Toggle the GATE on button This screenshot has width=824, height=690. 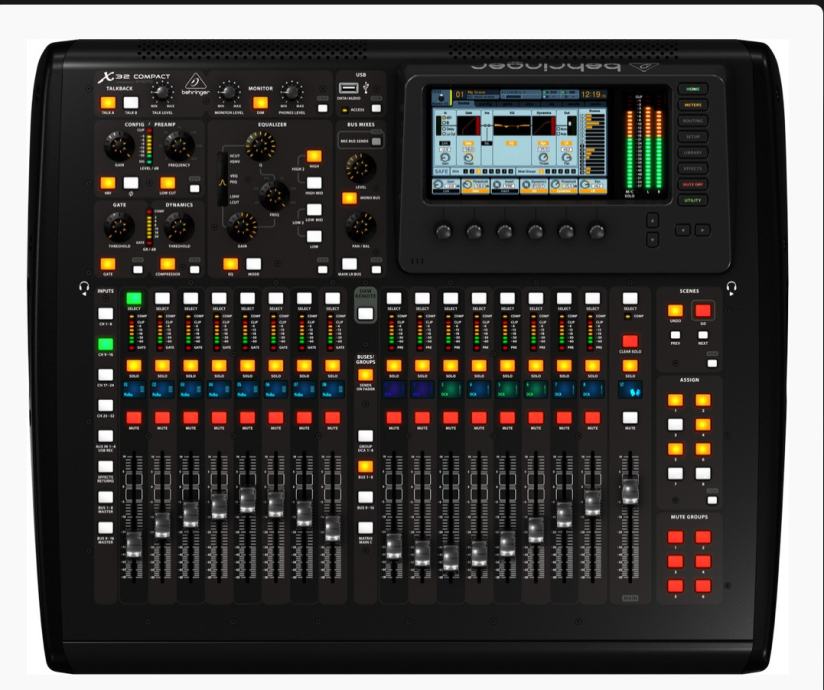pos(108,264)
